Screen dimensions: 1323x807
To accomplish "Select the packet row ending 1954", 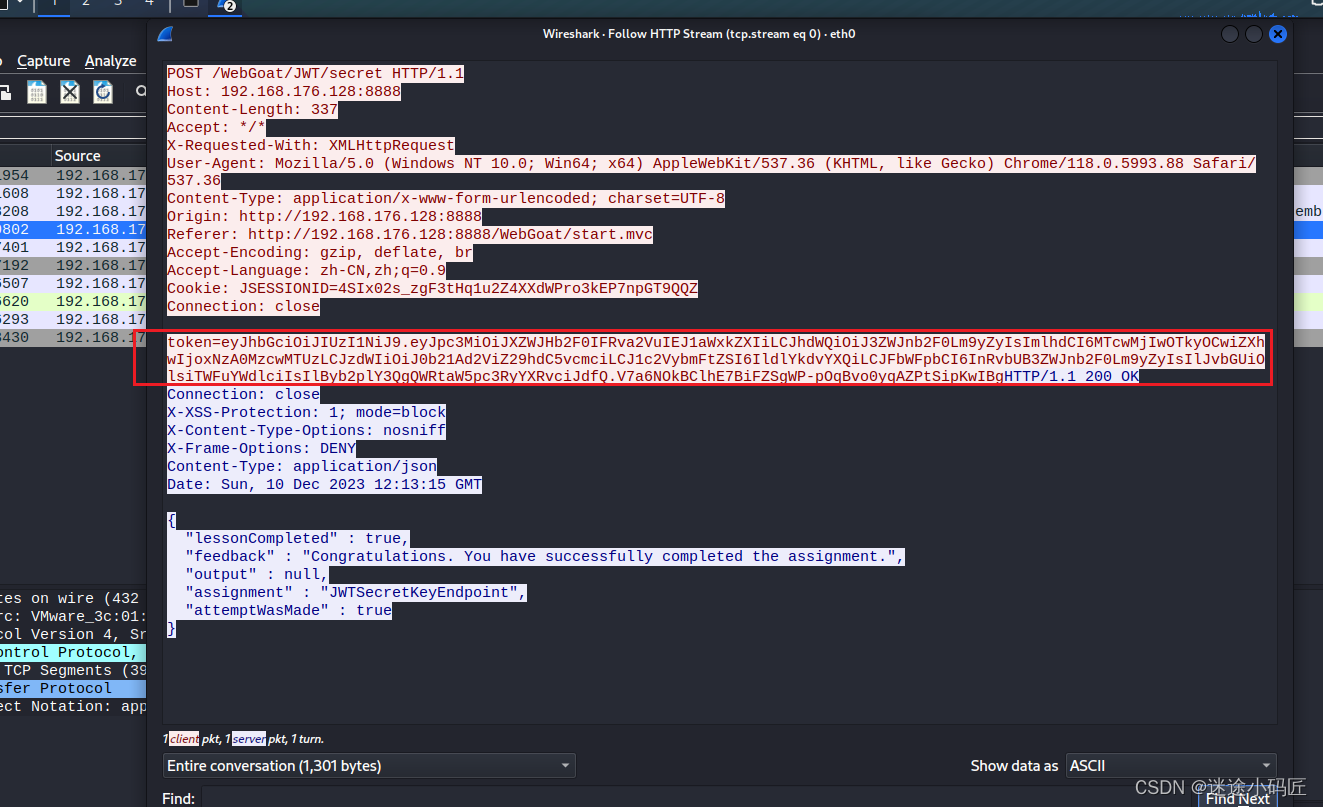I will point(73,175).
